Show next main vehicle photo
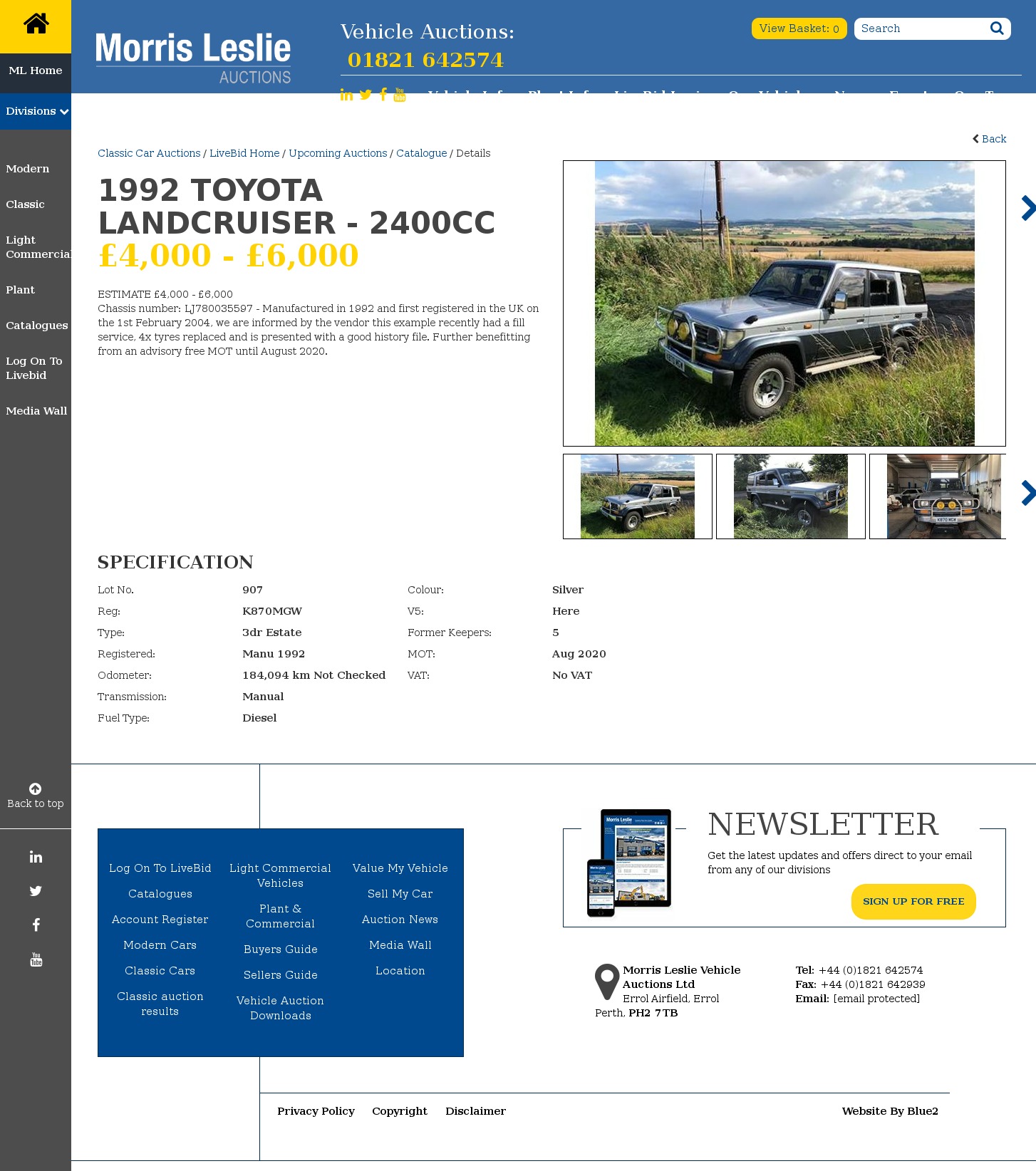Screen dimensions: 1036x1171 click(1028, 208)
